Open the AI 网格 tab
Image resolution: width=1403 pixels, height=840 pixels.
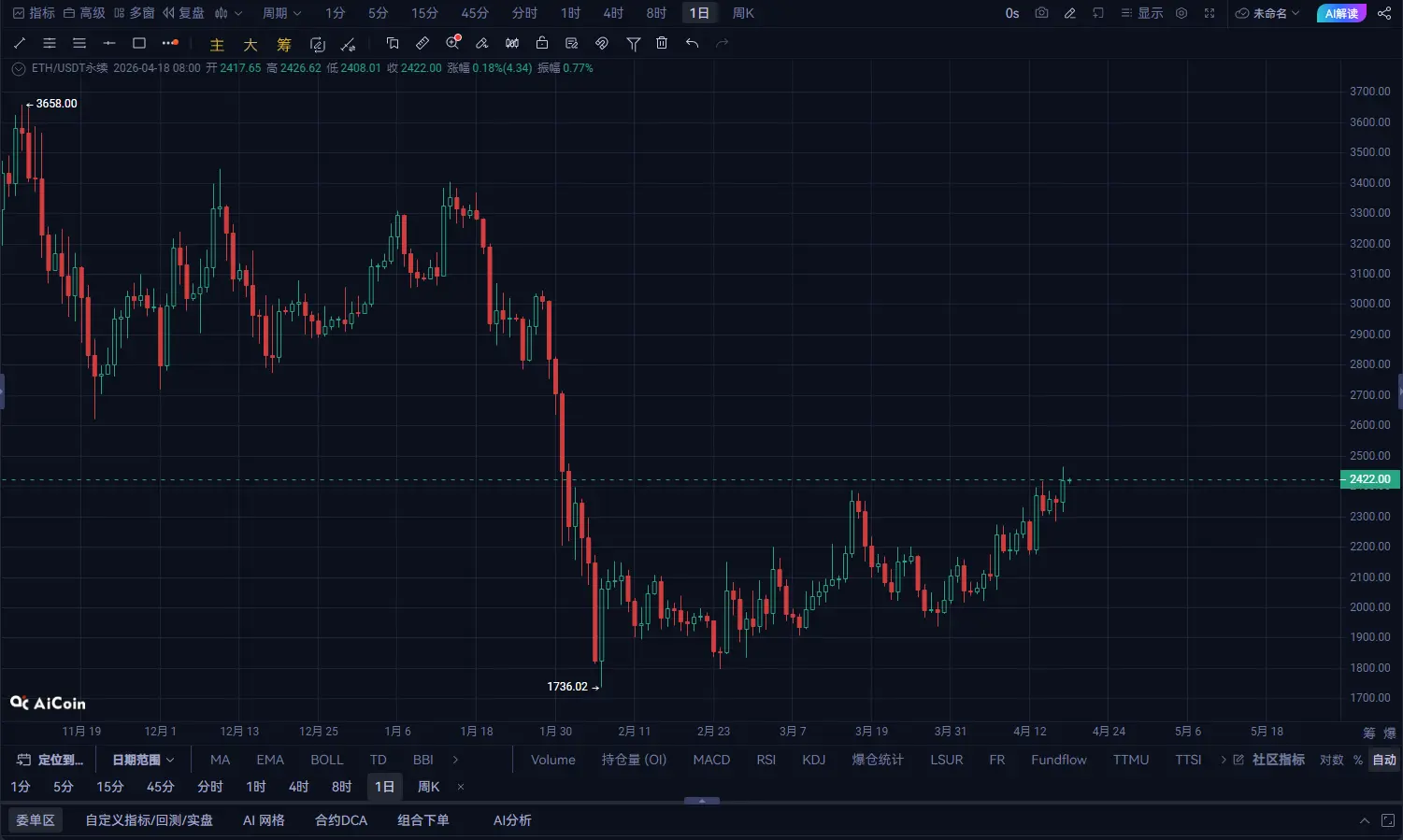pos(264,820)
